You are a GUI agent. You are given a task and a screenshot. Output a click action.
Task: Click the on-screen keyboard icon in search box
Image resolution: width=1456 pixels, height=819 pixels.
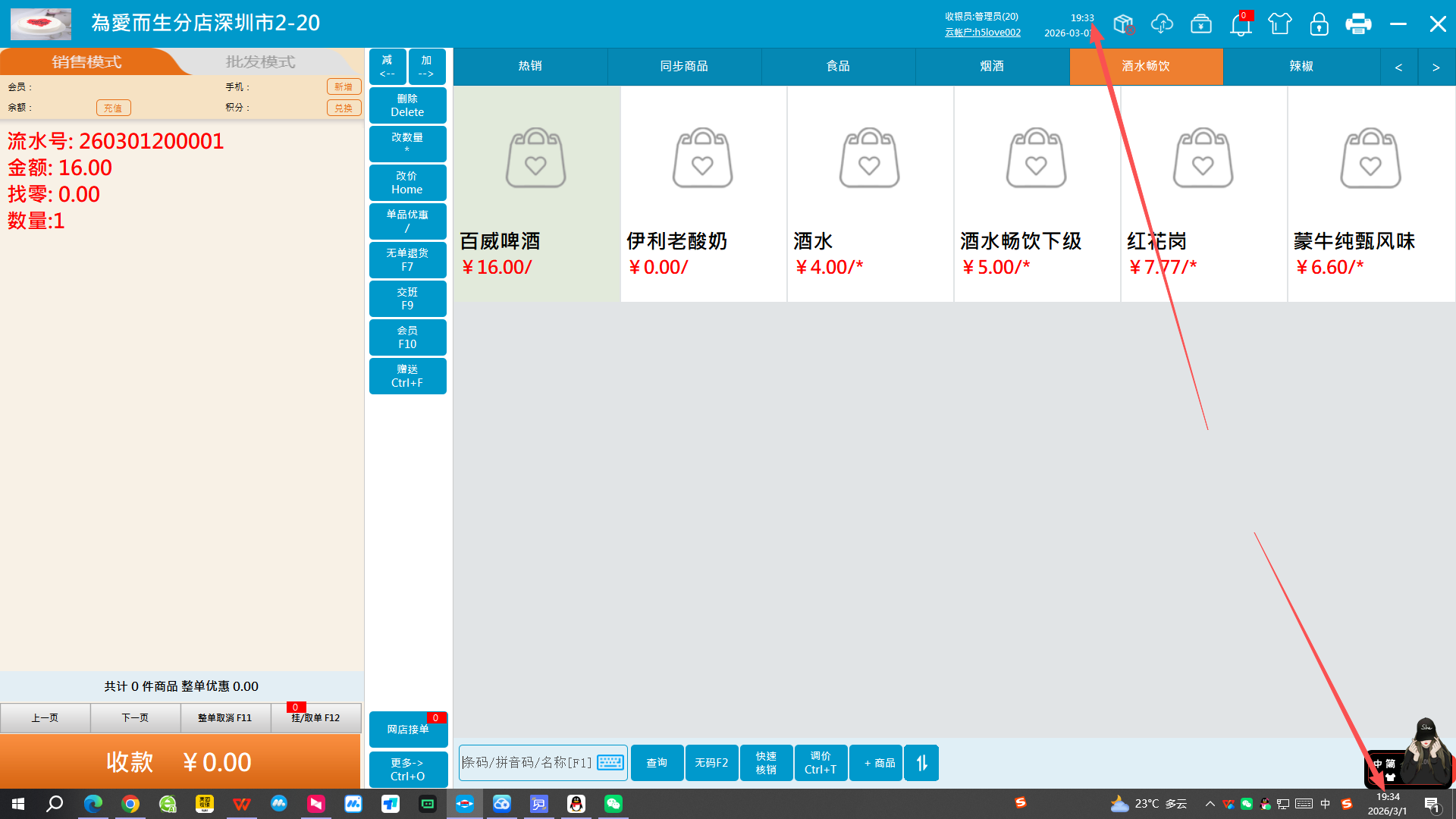click(x=610, y=763)
